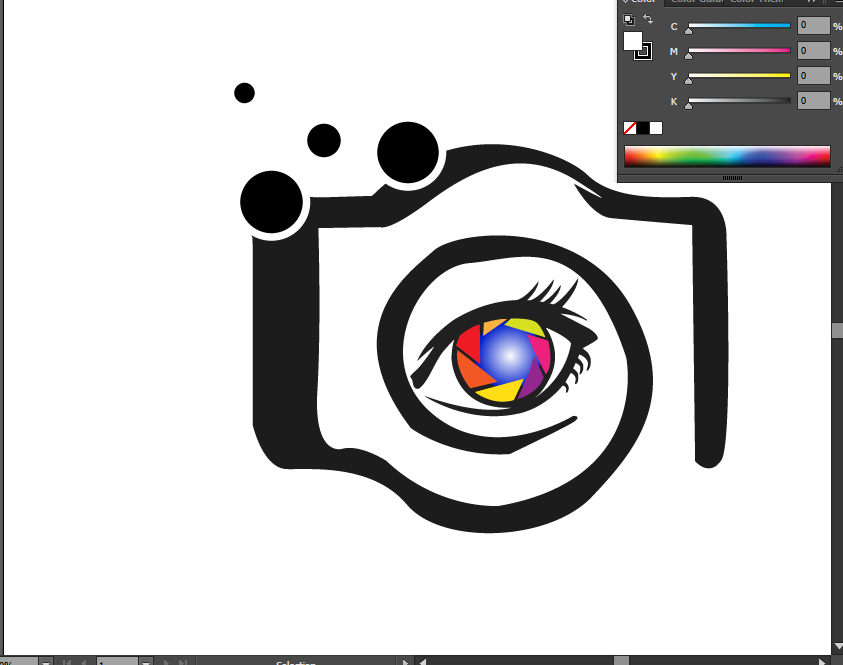843x665 pixels.
Task: Go to the last artboard
Action: coord(183,662)
